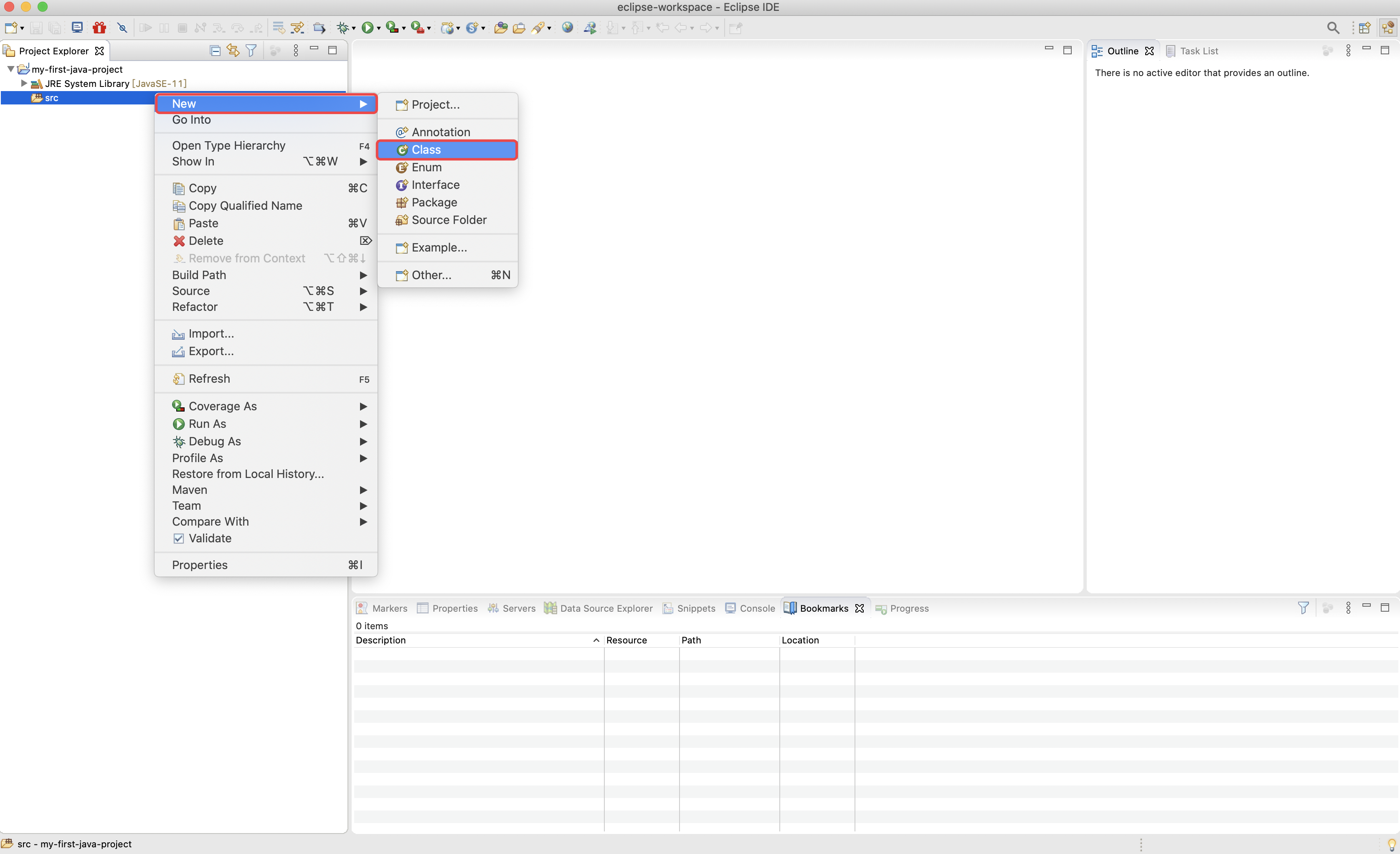Choose Source Folder in the New submenu
This screenshot has height=854, width=1400.
click(447, 220)
